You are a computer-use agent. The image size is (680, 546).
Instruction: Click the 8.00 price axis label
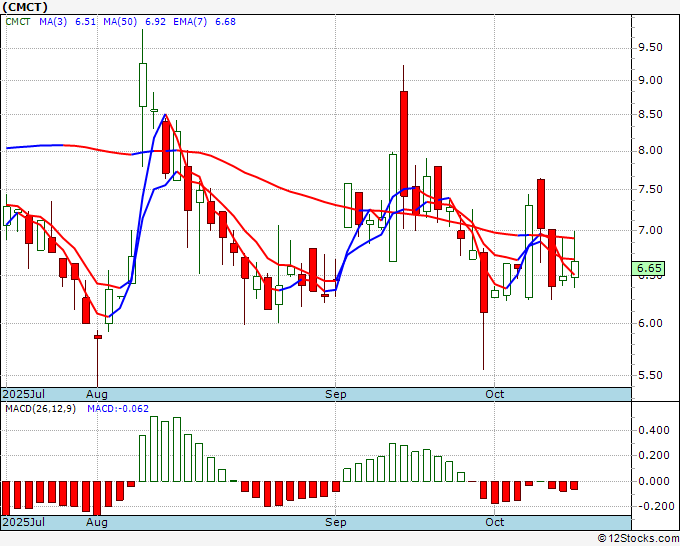click(650, 150)
